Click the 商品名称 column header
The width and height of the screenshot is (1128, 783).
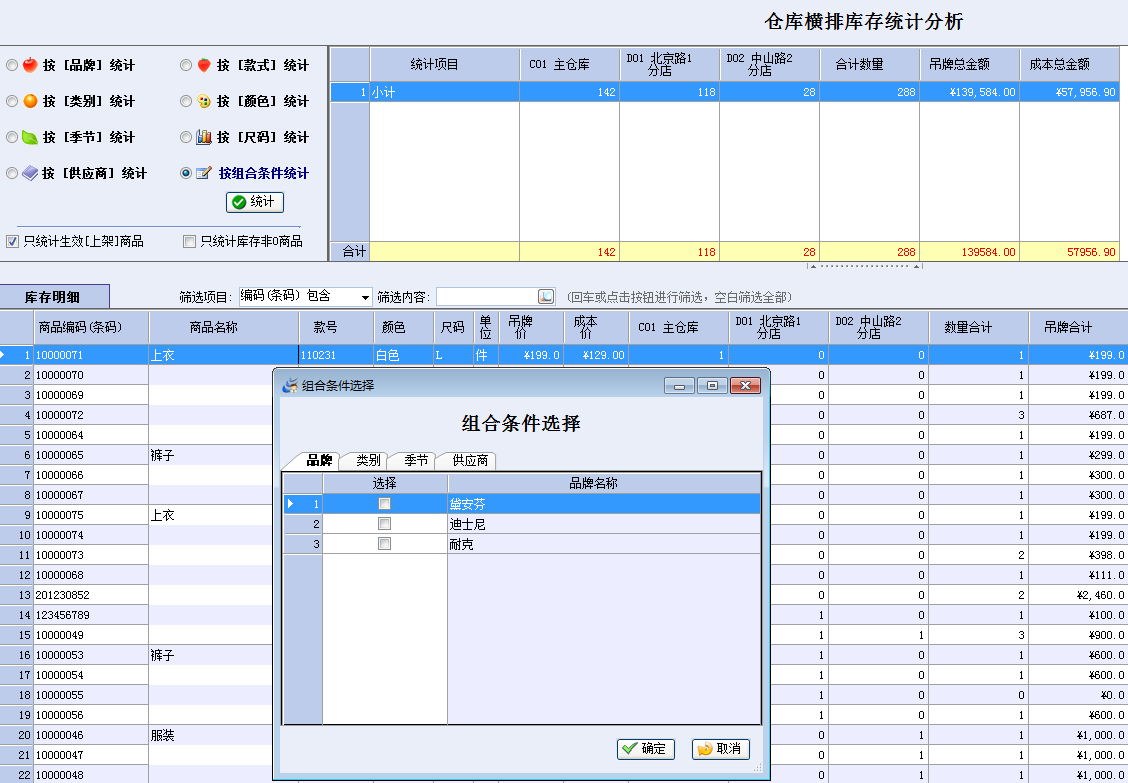(x=224, y=327)
